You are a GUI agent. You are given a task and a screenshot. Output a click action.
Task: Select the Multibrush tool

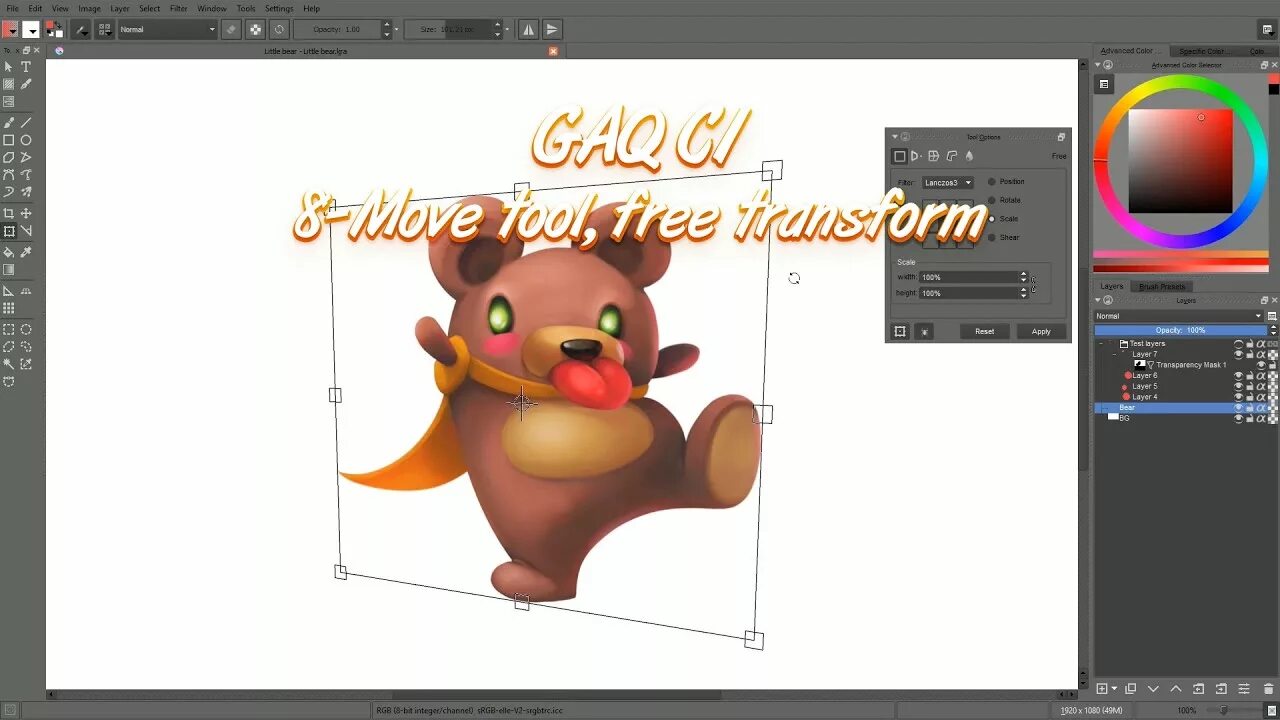point(26,191)
